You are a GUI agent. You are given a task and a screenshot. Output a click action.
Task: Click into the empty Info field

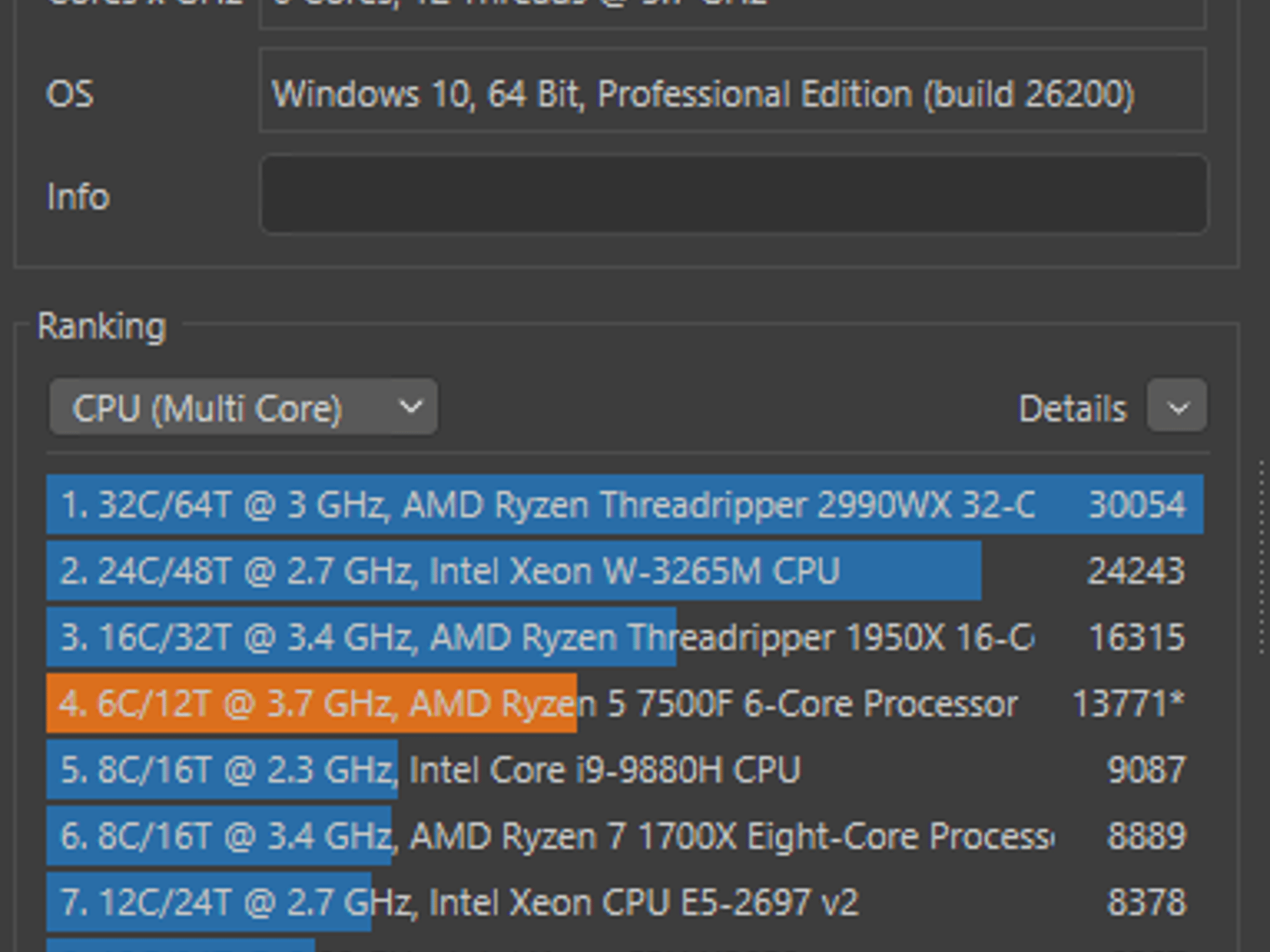tap(734, 195)
